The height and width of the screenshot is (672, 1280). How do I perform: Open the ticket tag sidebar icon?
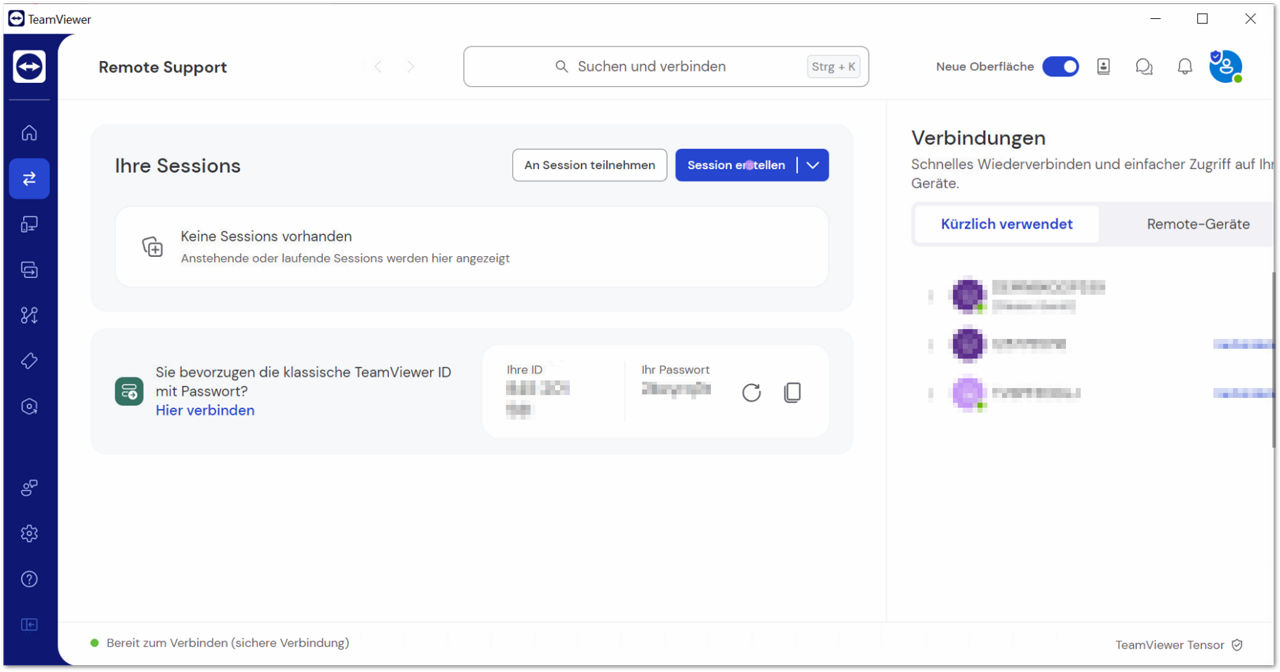tap(29, 361)
